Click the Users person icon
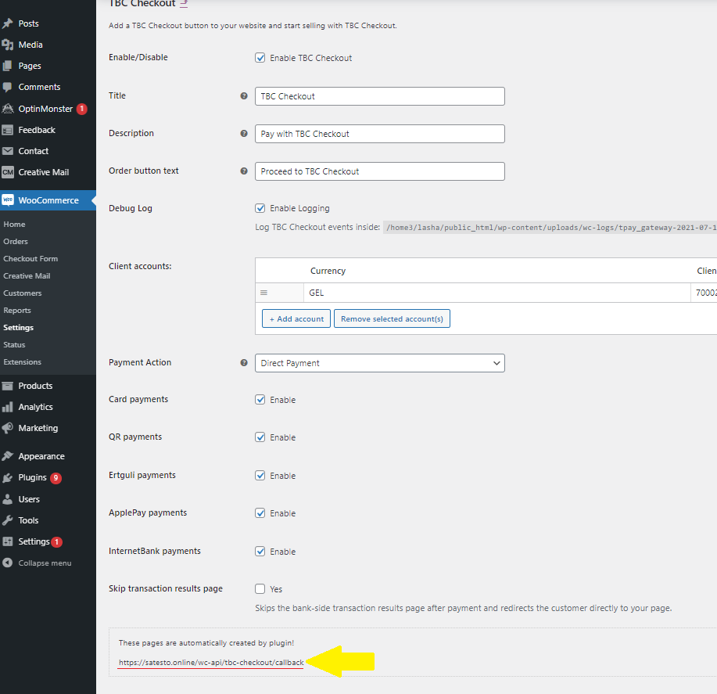This screenshot has height=694, width=717. (7, 499)
